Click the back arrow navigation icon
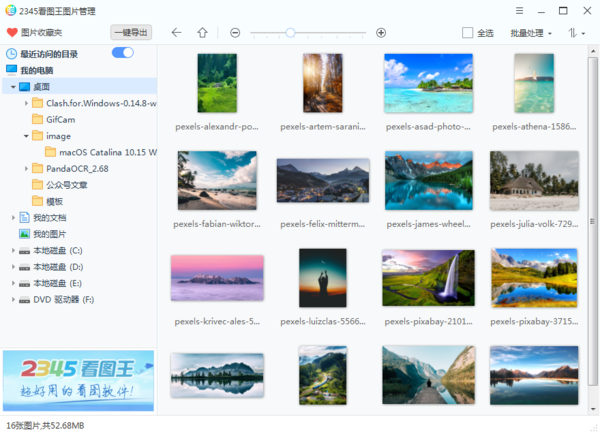Image resolution: width=600 pixels, height=434 pixels. click(x=177, y=33)
